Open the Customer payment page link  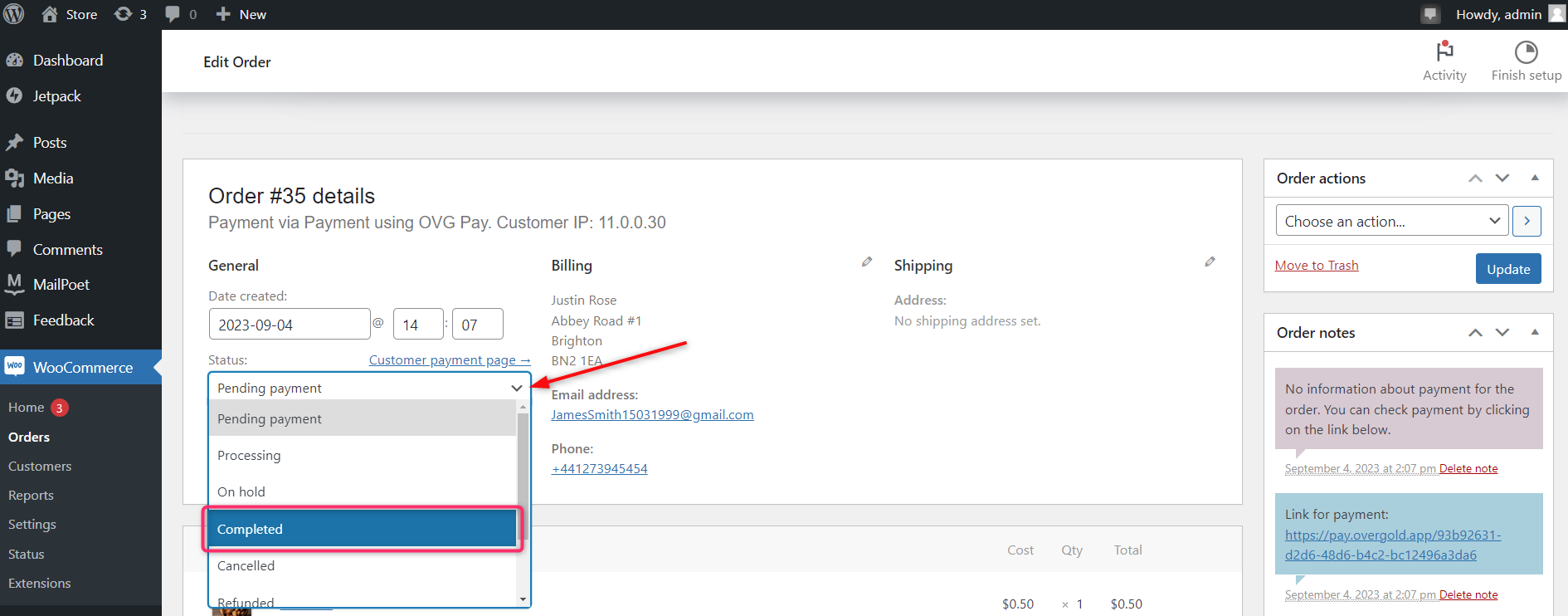[x=449, y=360]
